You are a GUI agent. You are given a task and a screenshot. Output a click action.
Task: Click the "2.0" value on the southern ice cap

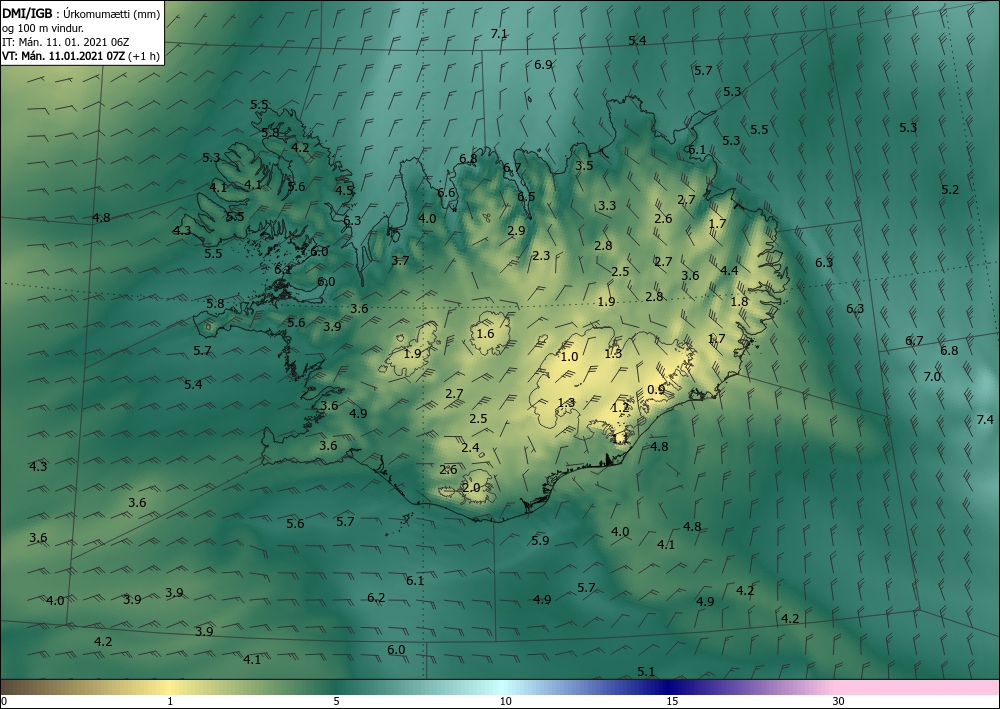point(471,488)
